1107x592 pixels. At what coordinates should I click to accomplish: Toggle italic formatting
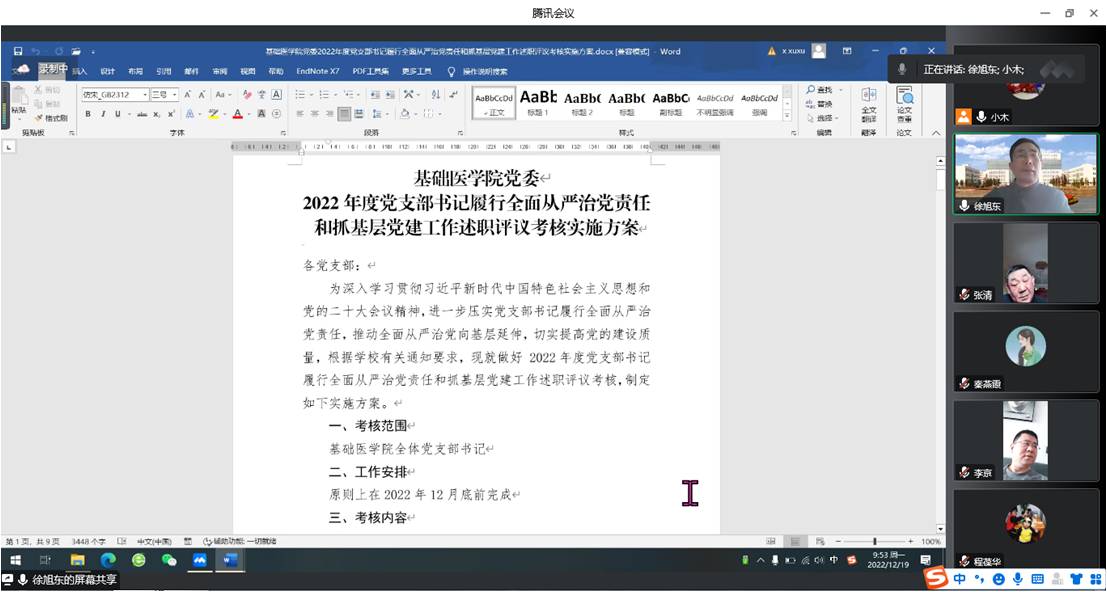[x=102, y=113]
